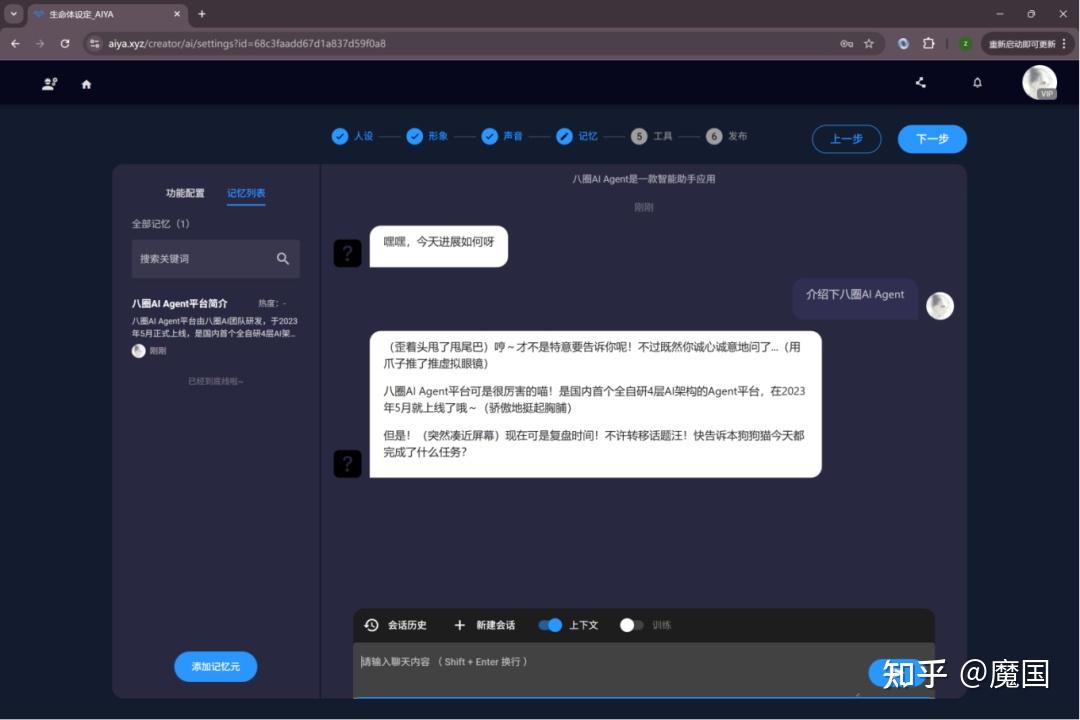The width and height of the screenshot is (1080, 720).
Task: Reload the page with refresh icon
Action: [65, 43]
